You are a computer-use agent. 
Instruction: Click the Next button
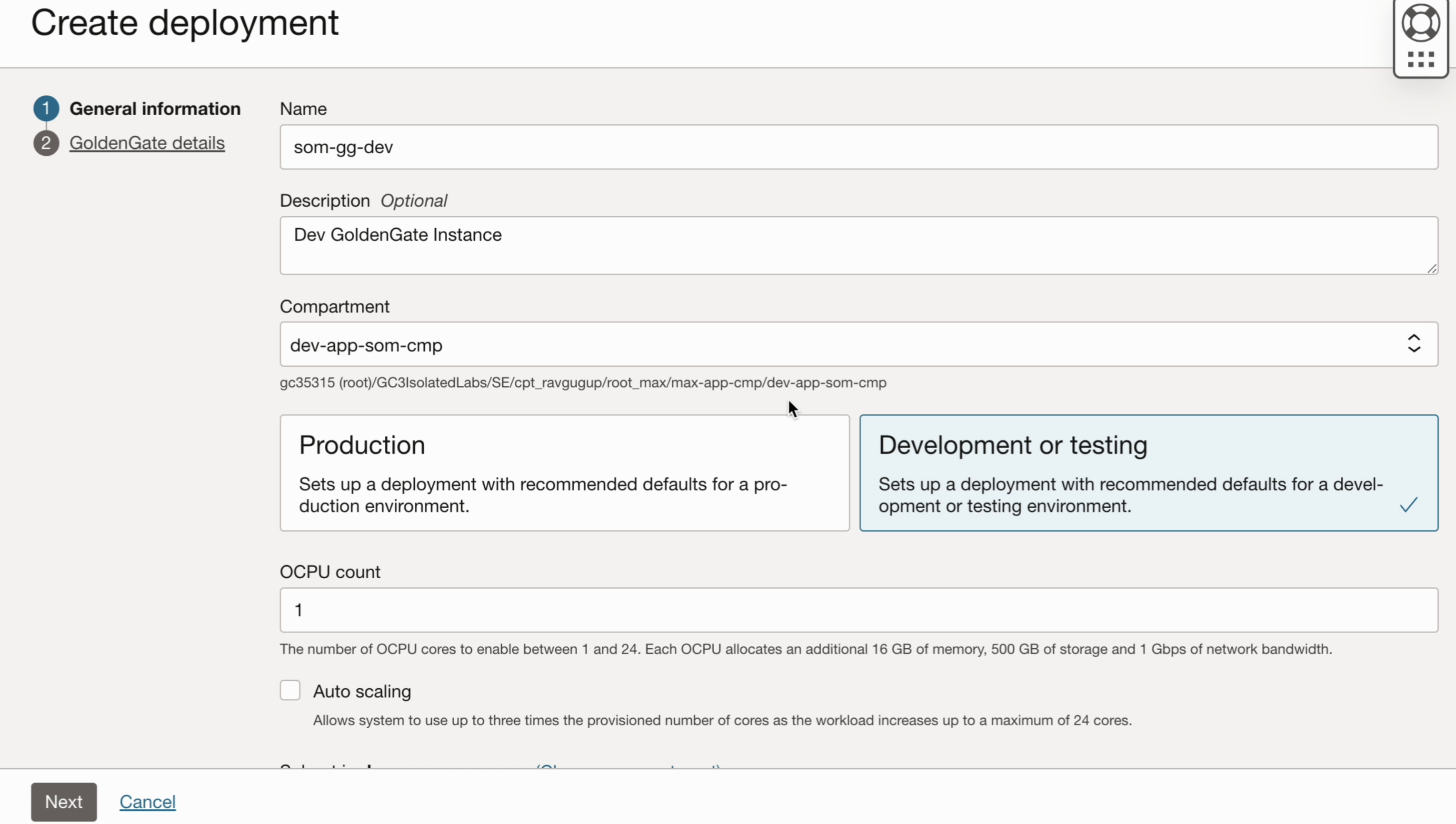click(63, 801)
